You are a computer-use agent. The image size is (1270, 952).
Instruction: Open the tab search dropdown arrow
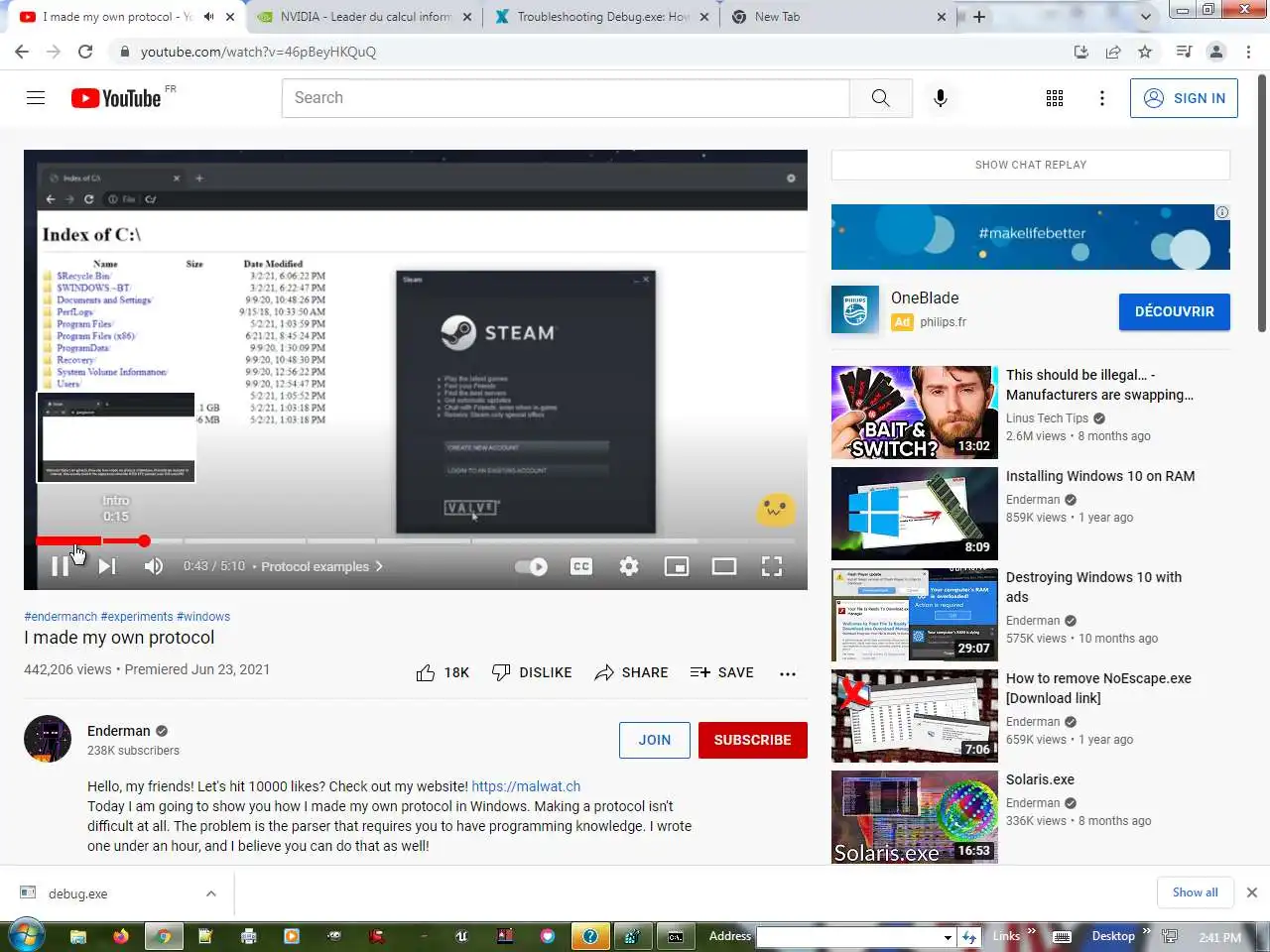pos(1146,17)
